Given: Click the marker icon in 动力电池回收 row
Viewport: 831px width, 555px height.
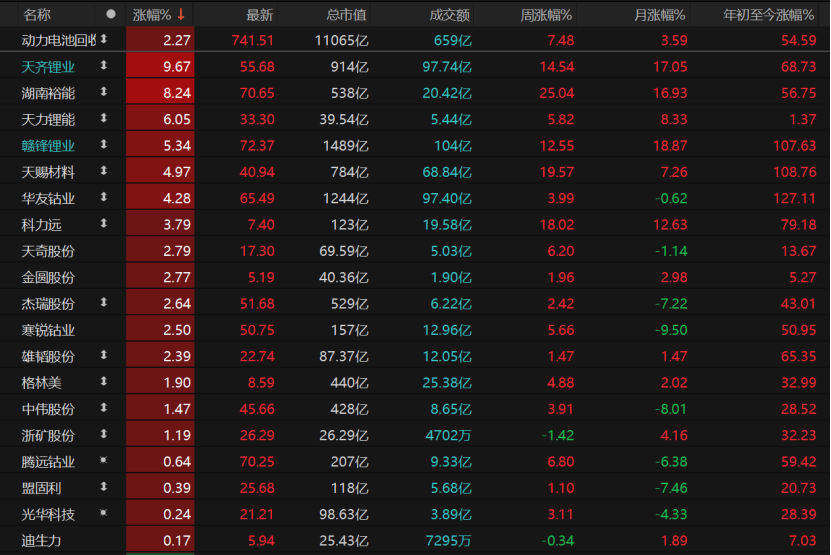Looking at the screenshot, I should [103, 39].
